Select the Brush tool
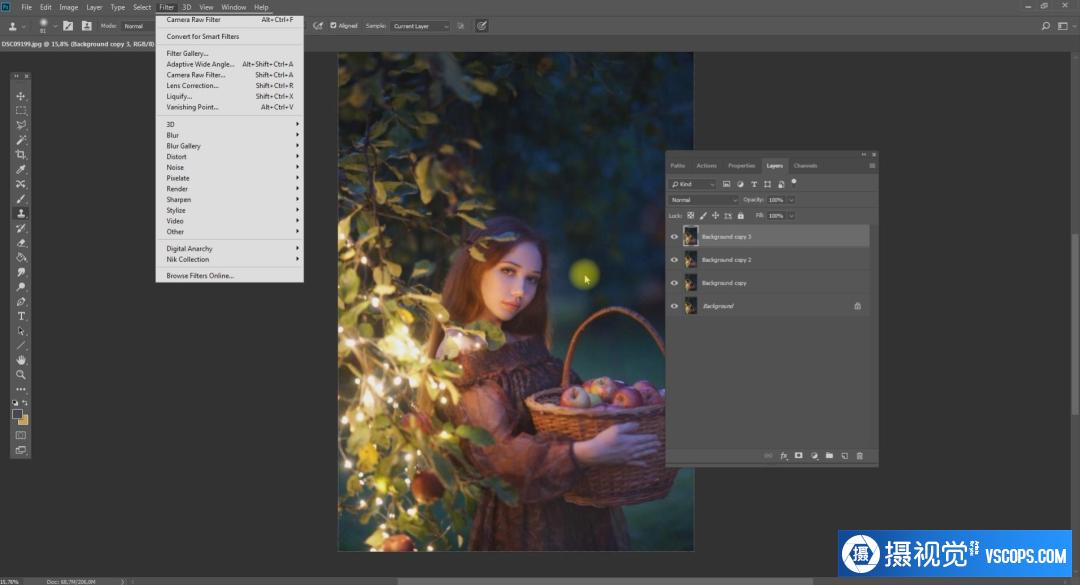Image resolution: width=1080 pixels, height=585 pixels. click(x=21, y=198)
